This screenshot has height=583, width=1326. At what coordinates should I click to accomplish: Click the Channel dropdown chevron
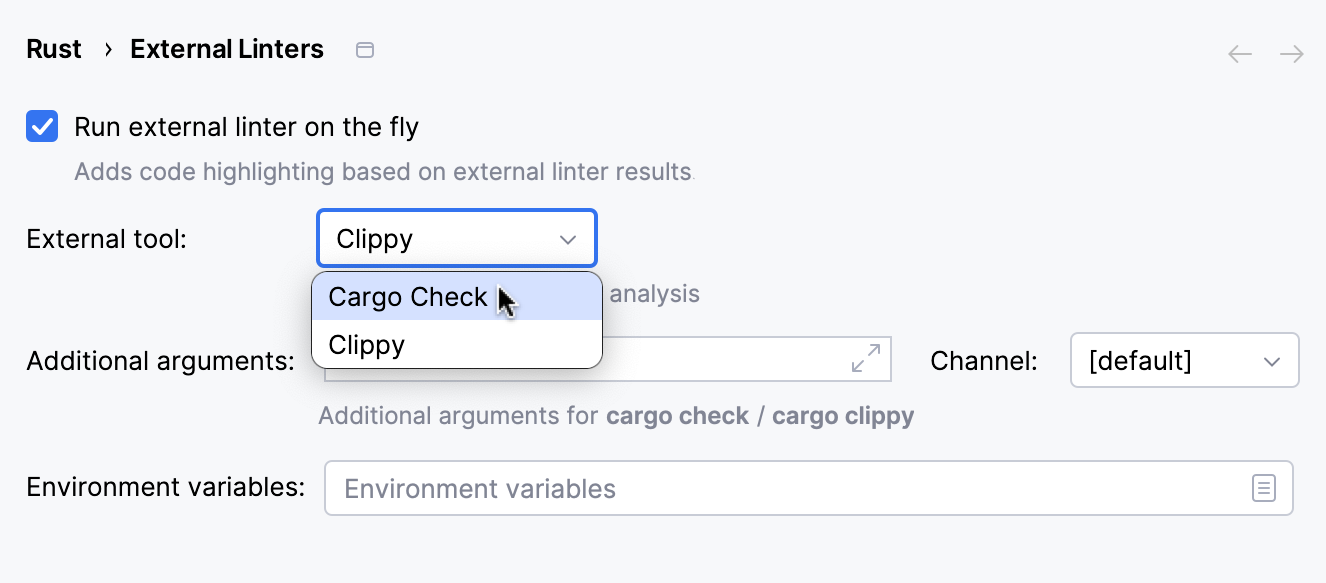pyautogui.click(x=1272, y=360)
